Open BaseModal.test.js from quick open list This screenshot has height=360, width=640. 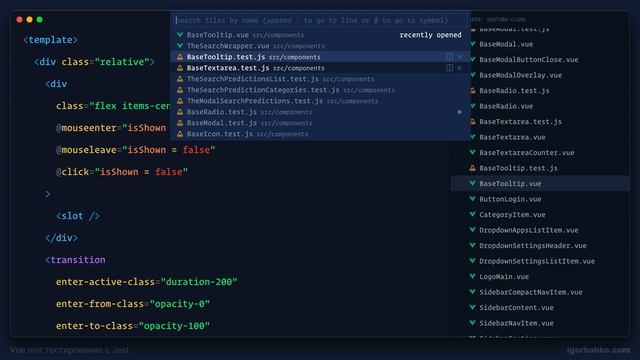(x=320, y=123)
